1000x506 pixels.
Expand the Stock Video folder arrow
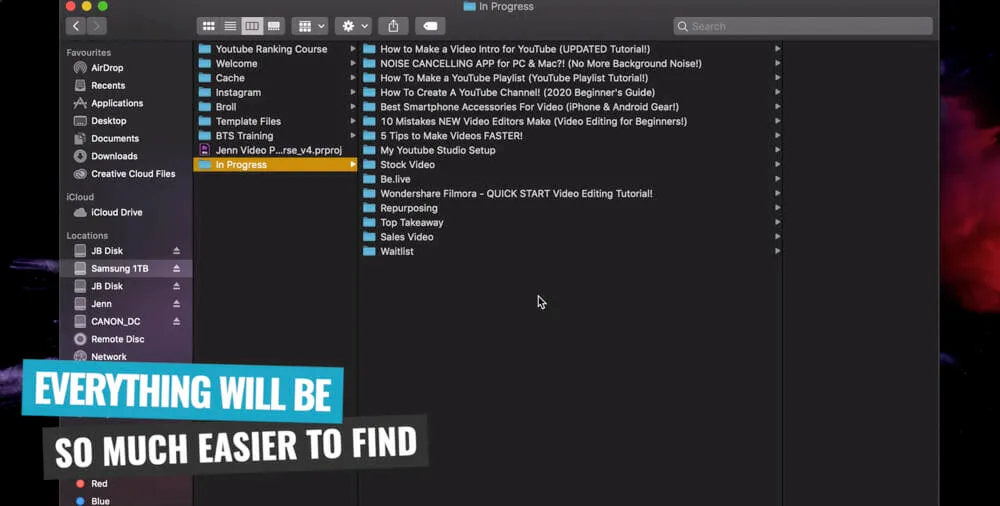click(778, 165)
